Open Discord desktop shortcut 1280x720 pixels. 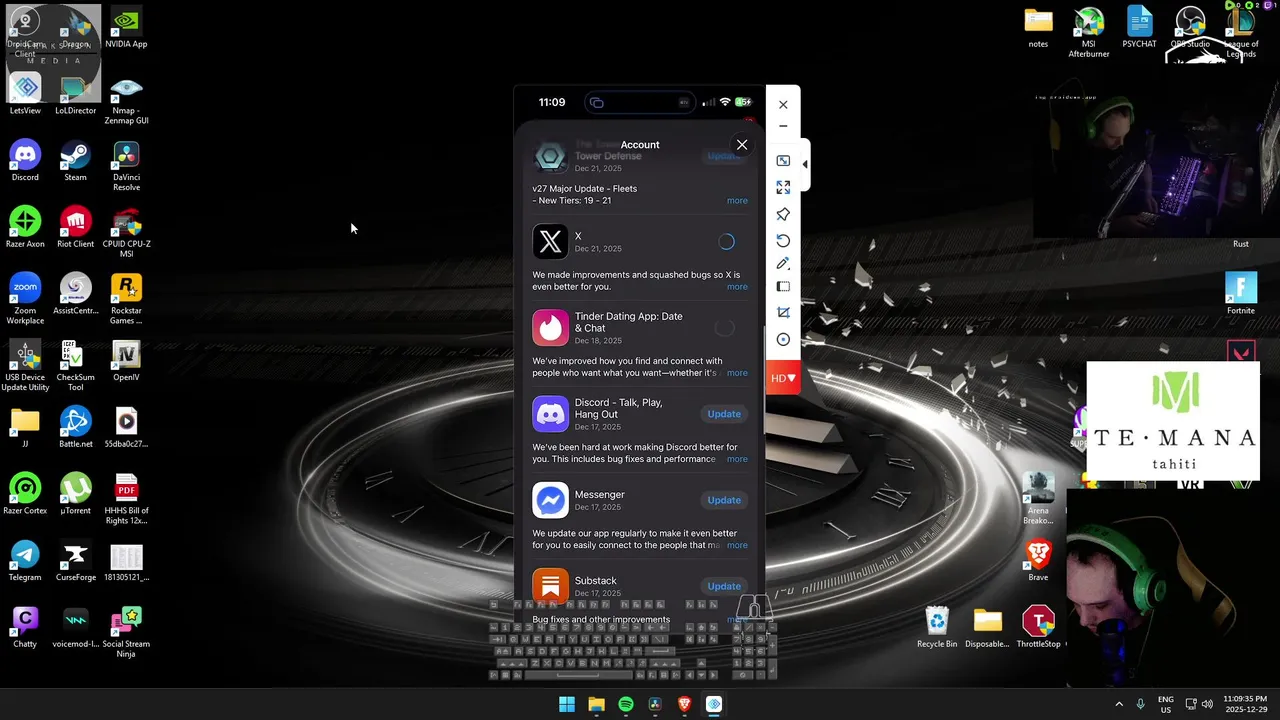click(25, 161)
